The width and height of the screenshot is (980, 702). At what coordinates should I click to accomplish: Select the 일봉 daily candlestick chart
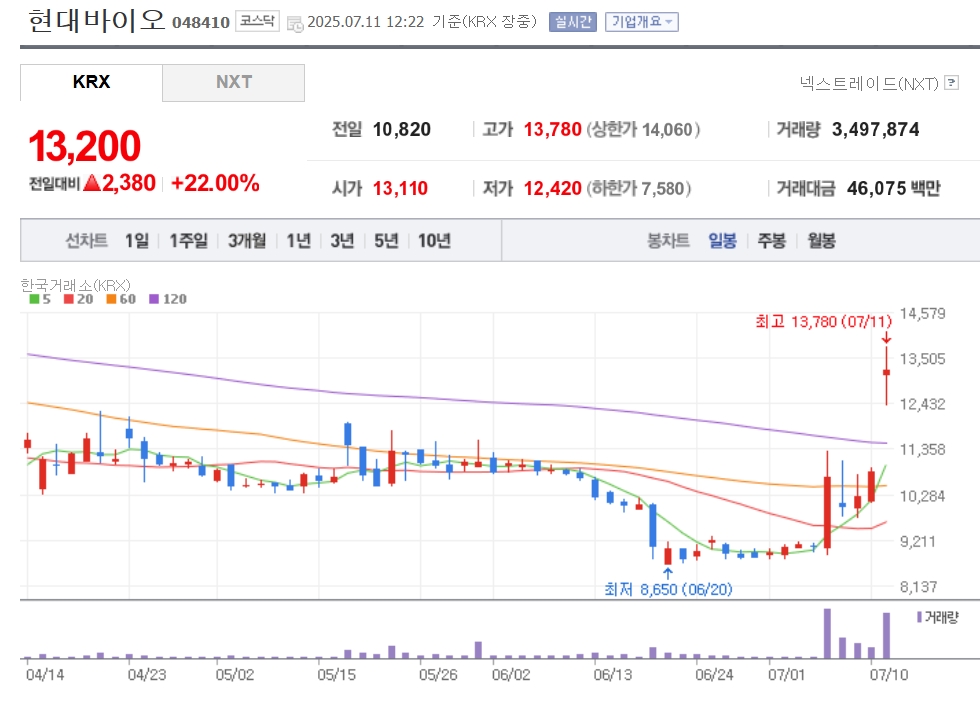722,241
